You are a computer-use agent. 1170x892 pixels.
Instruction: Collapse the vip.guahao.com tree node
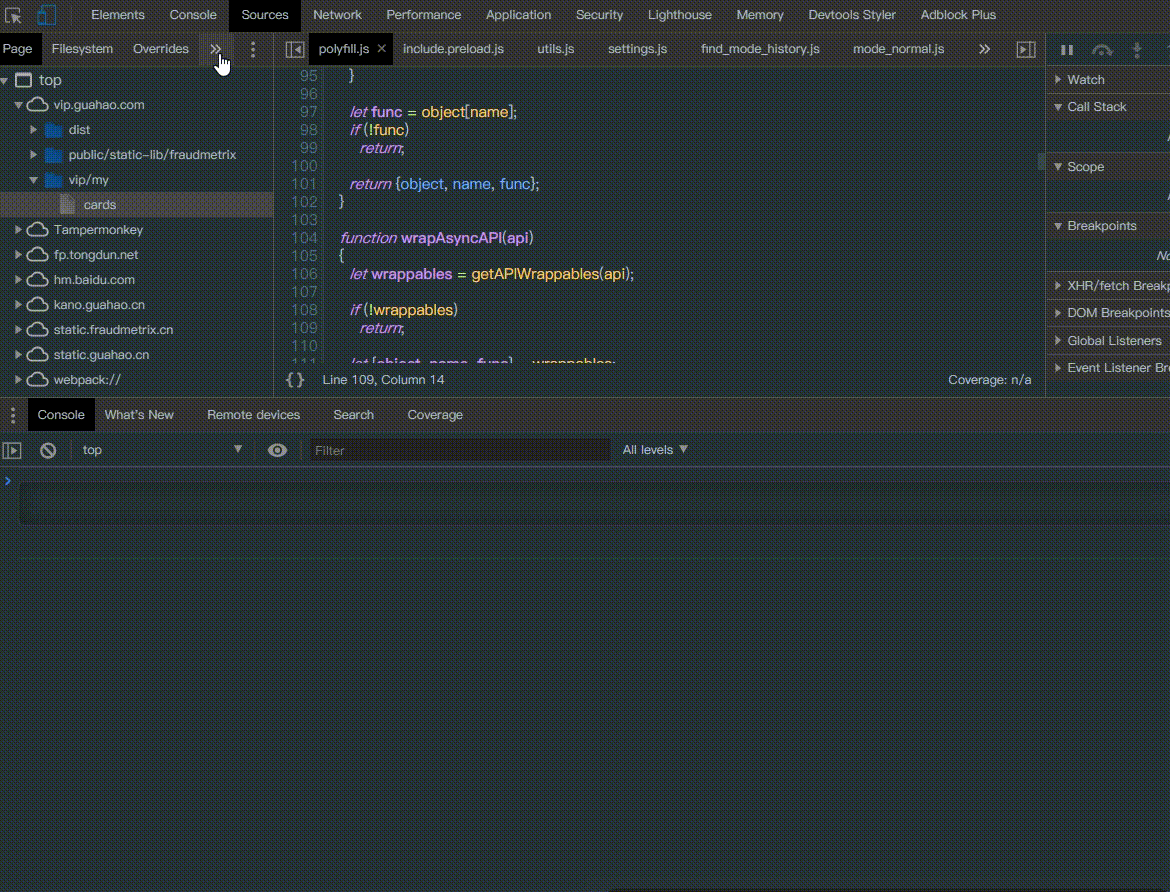(19, 105)
